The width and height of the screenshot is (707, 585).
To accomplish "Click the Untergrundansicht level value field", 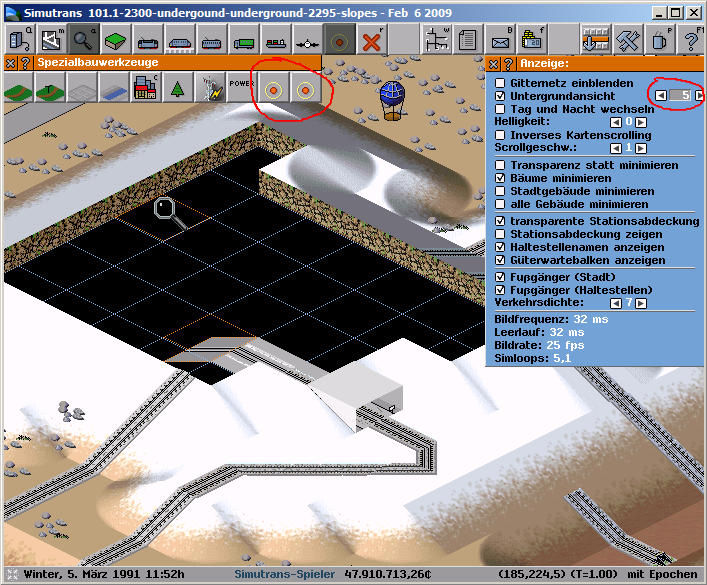I will (681, 95).
